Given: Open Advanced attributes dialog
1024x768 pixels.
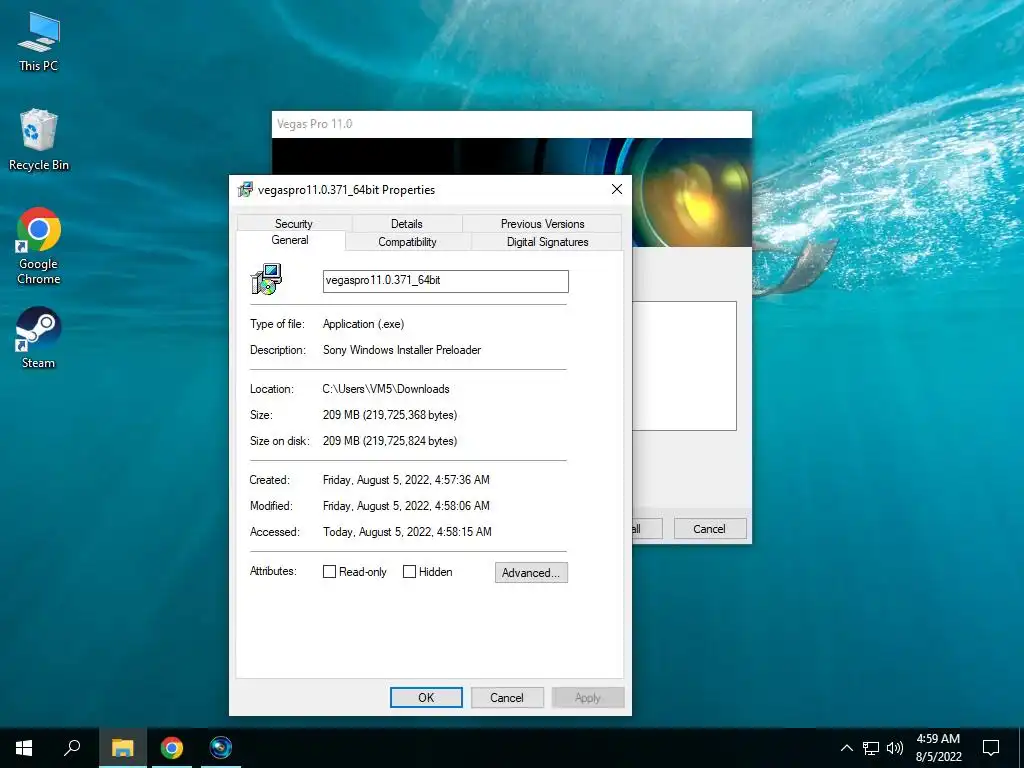Looking at the screenshot, I should (531, 573).
